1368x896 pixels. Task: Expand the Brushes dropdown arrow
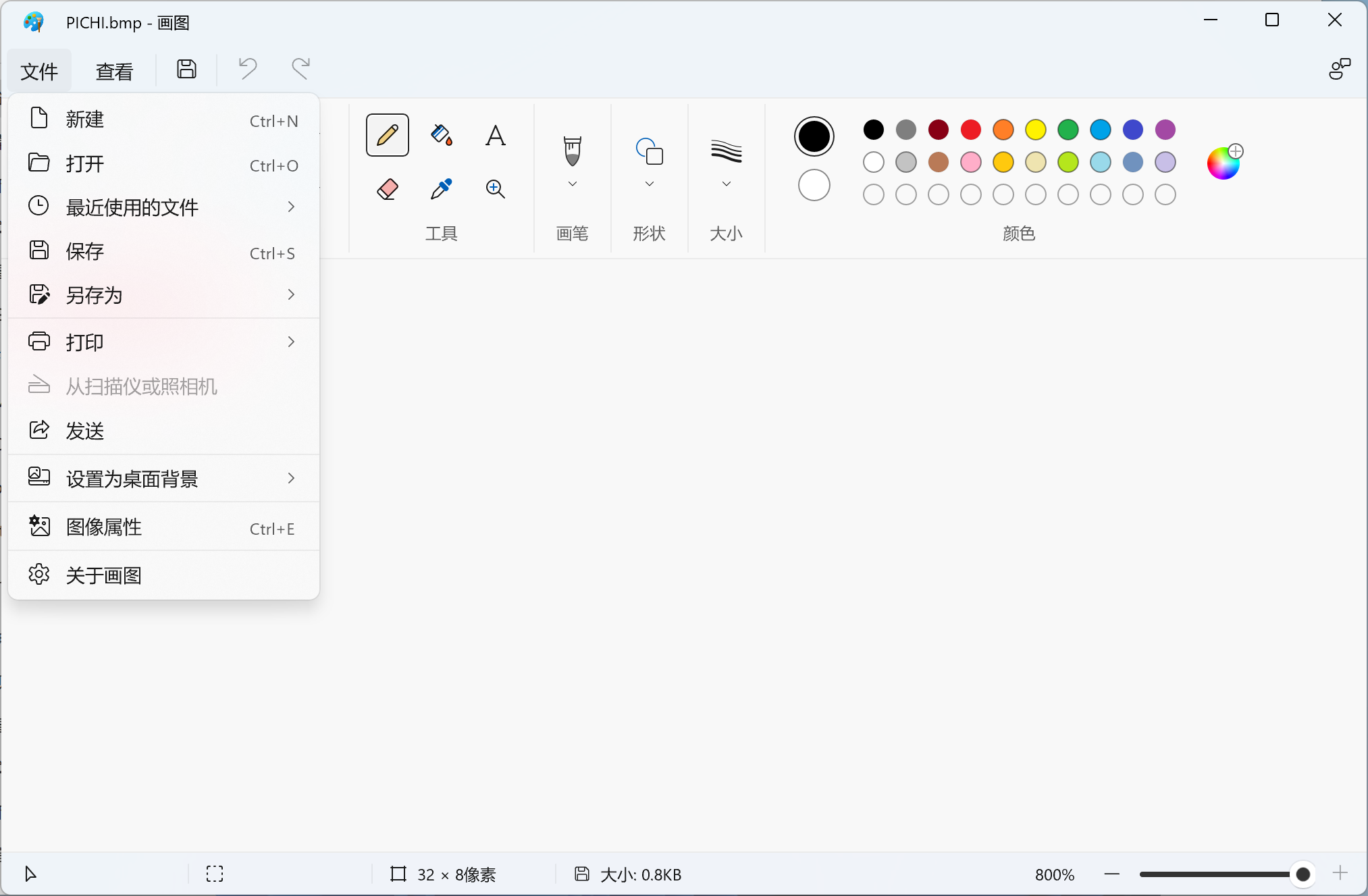pos(572,184)
